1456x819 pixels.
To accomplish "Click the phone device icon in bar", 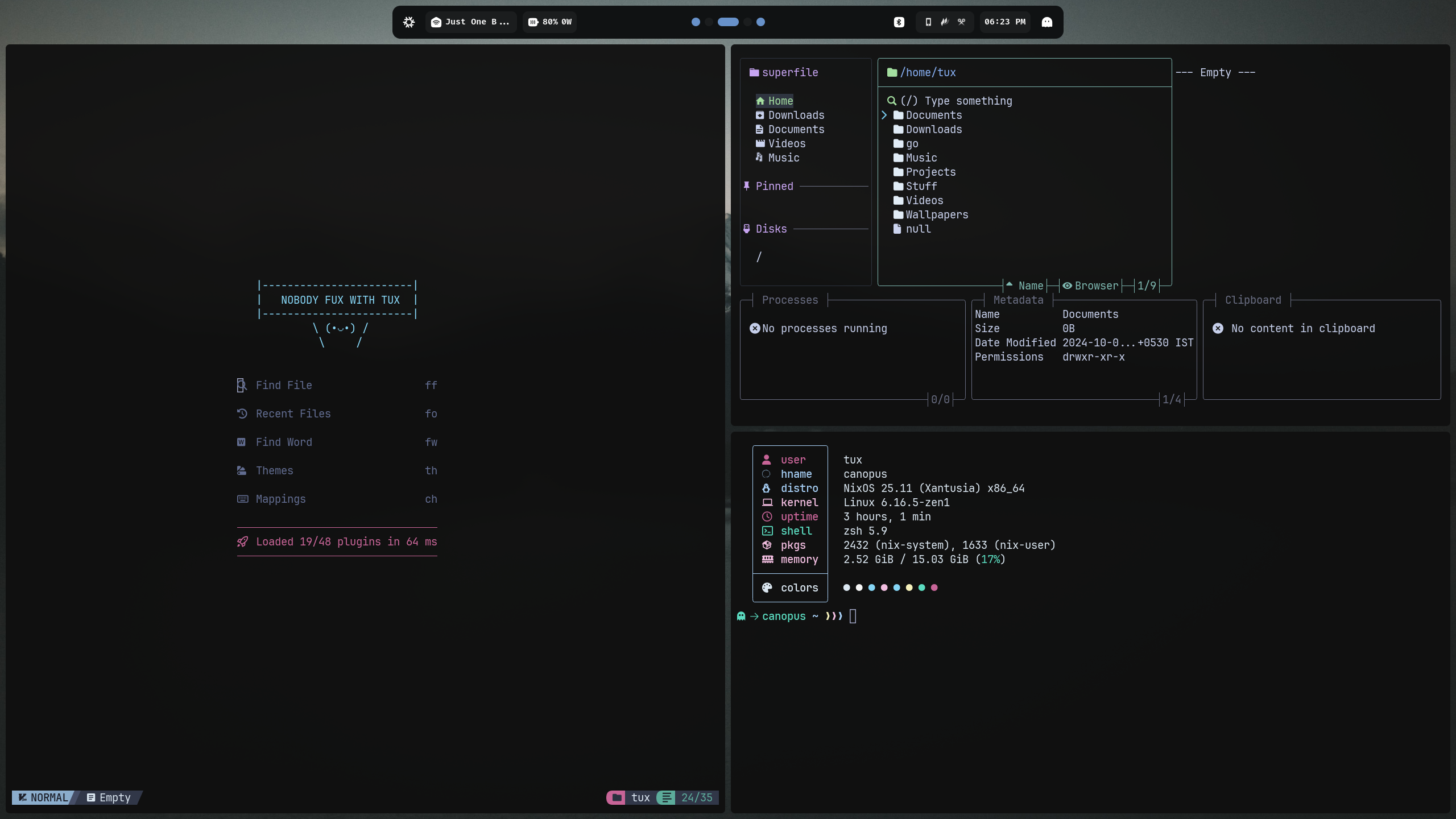I will [x=928, y=22].
